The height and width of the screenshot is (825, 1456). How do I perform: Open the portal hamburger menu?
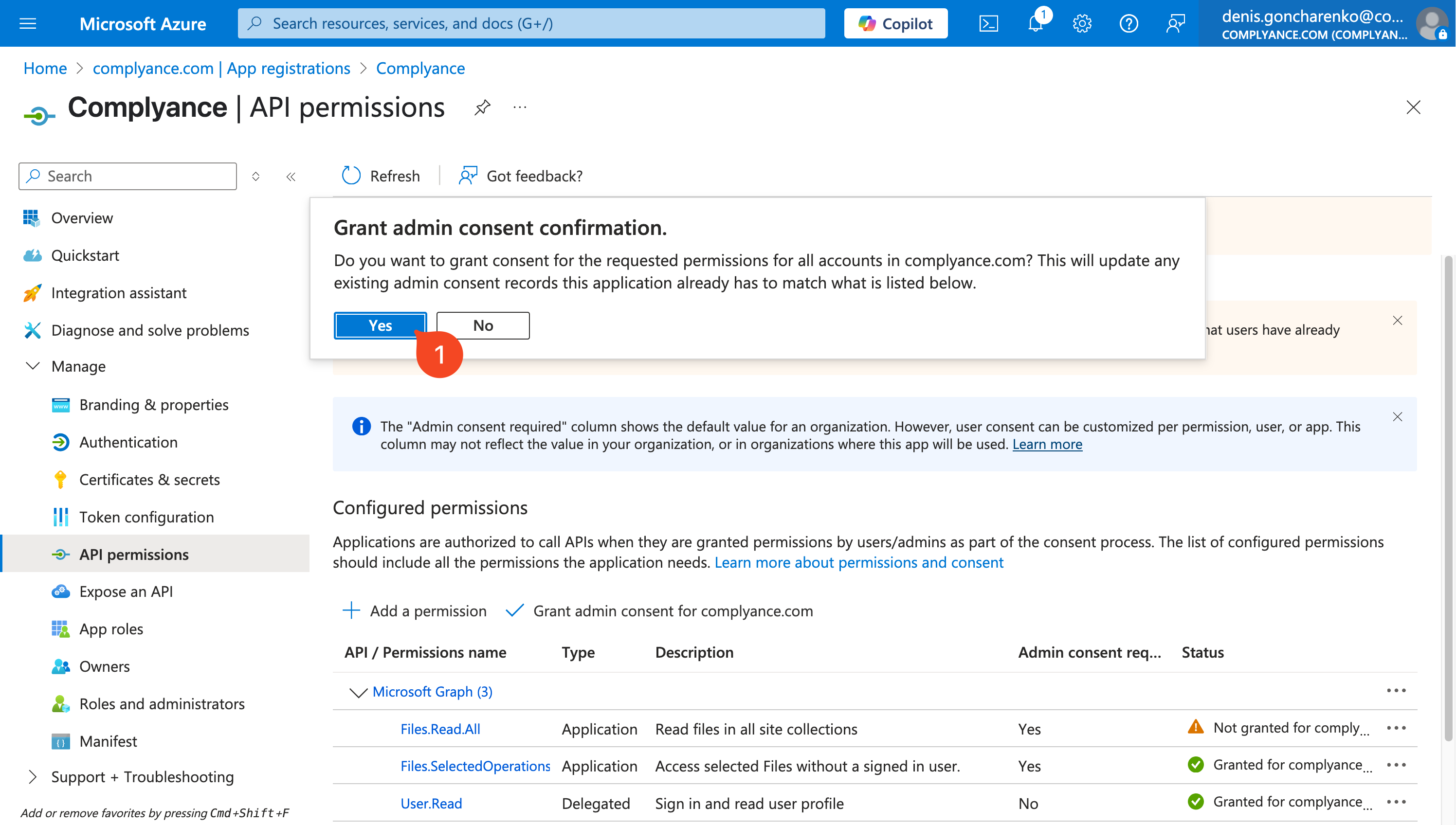(28, 23)
